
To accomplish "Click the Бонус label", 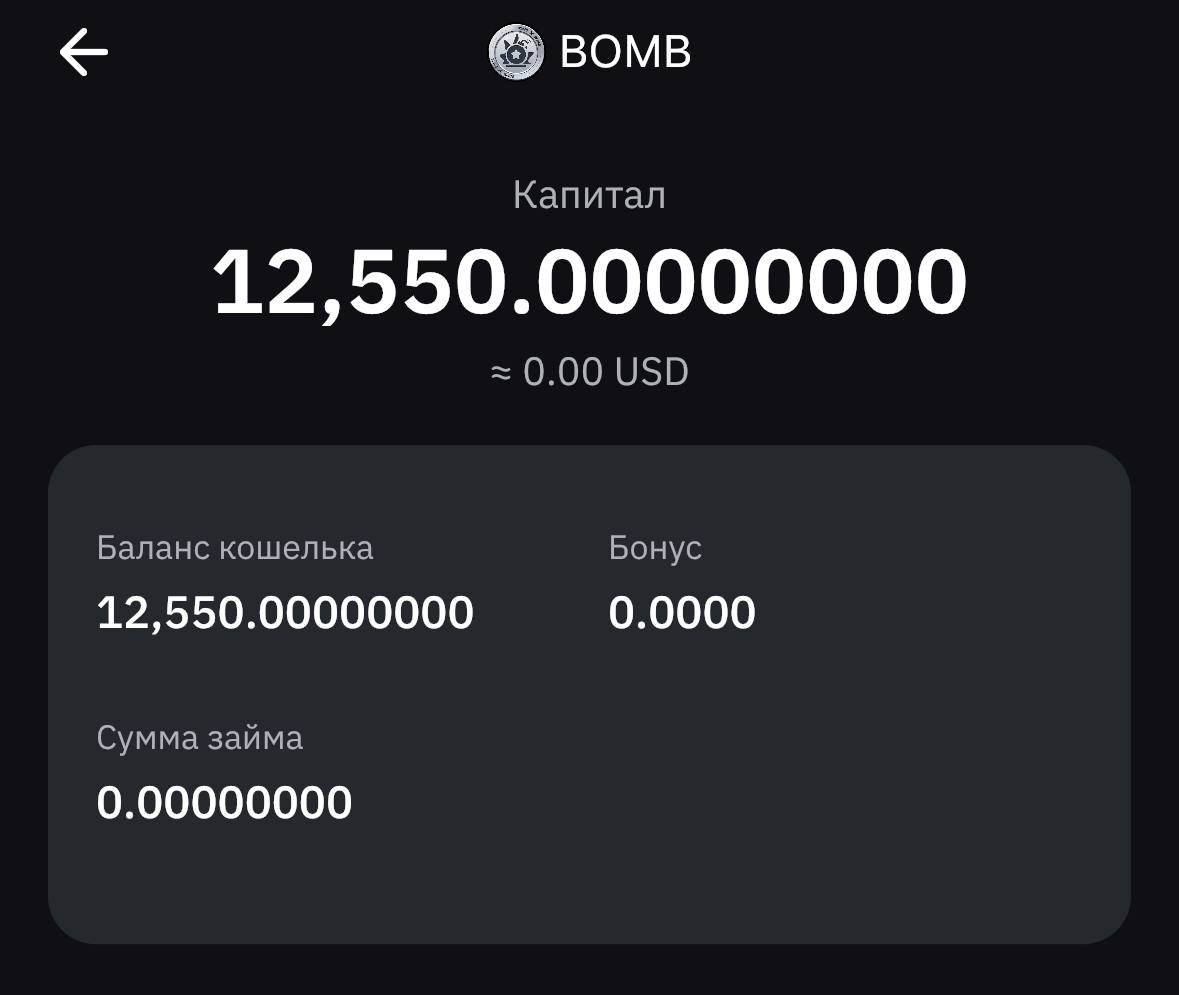I will (x=655, y=548).
